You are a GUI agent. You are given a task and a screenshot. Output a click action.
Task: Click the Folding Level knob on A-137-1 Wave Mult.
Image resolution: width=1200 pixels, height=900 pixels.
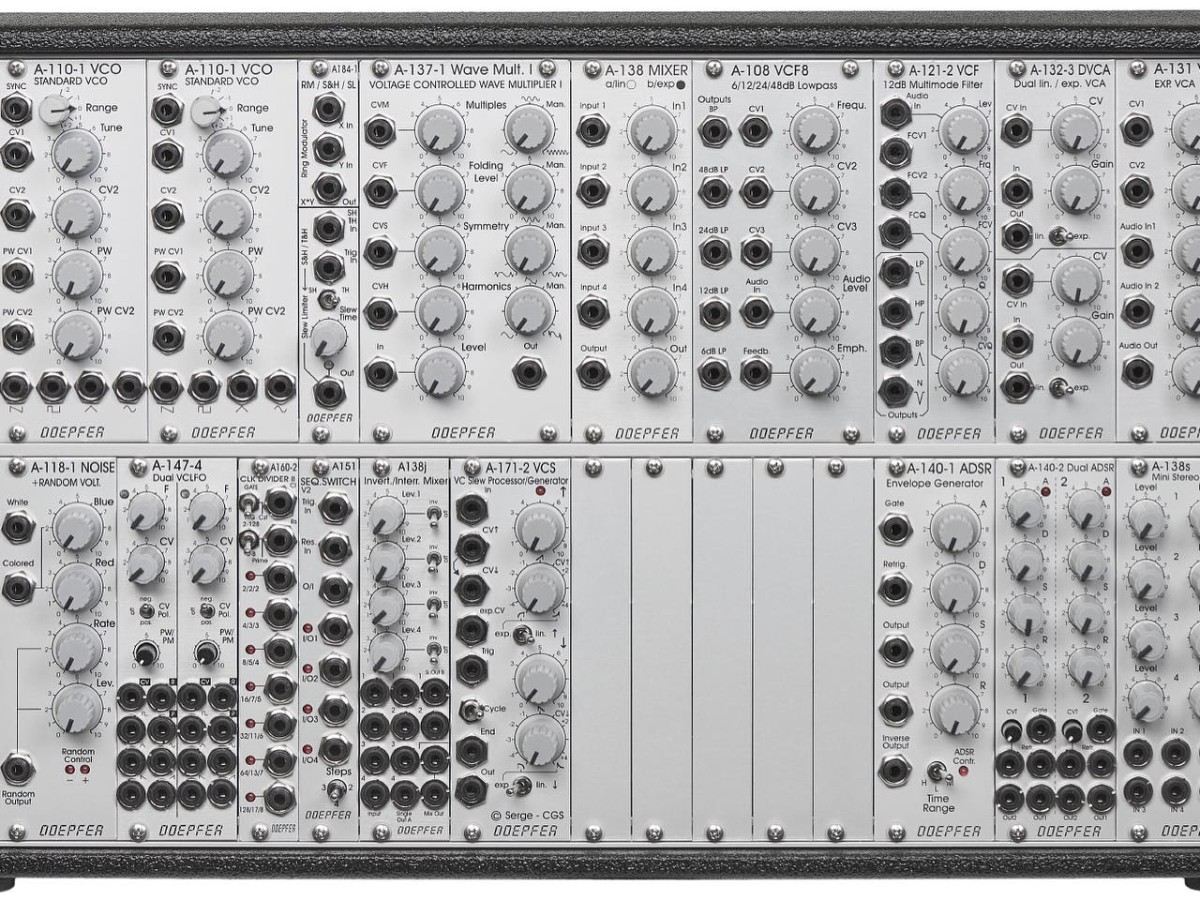[440, 190]
